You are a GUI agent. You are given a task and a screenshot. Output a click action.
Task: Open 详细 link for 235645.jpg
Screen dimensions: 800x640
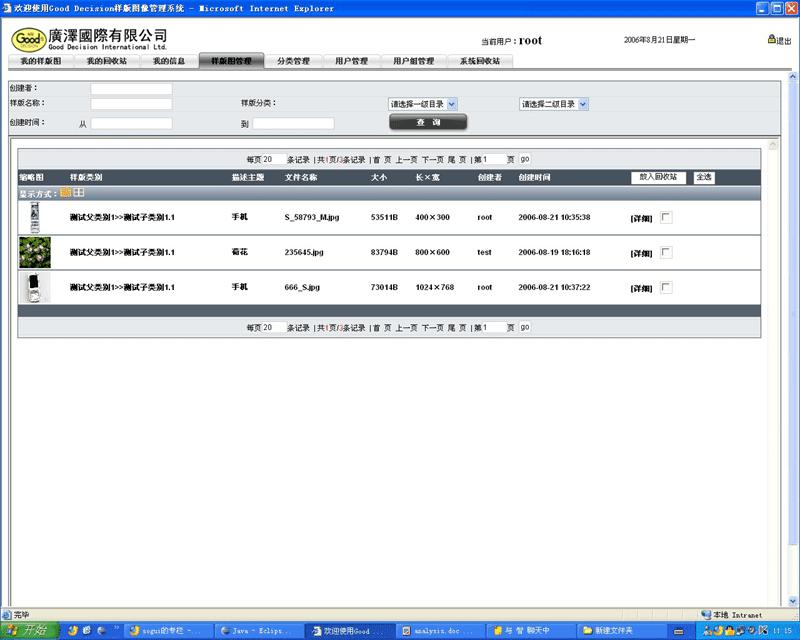[641, 253]
